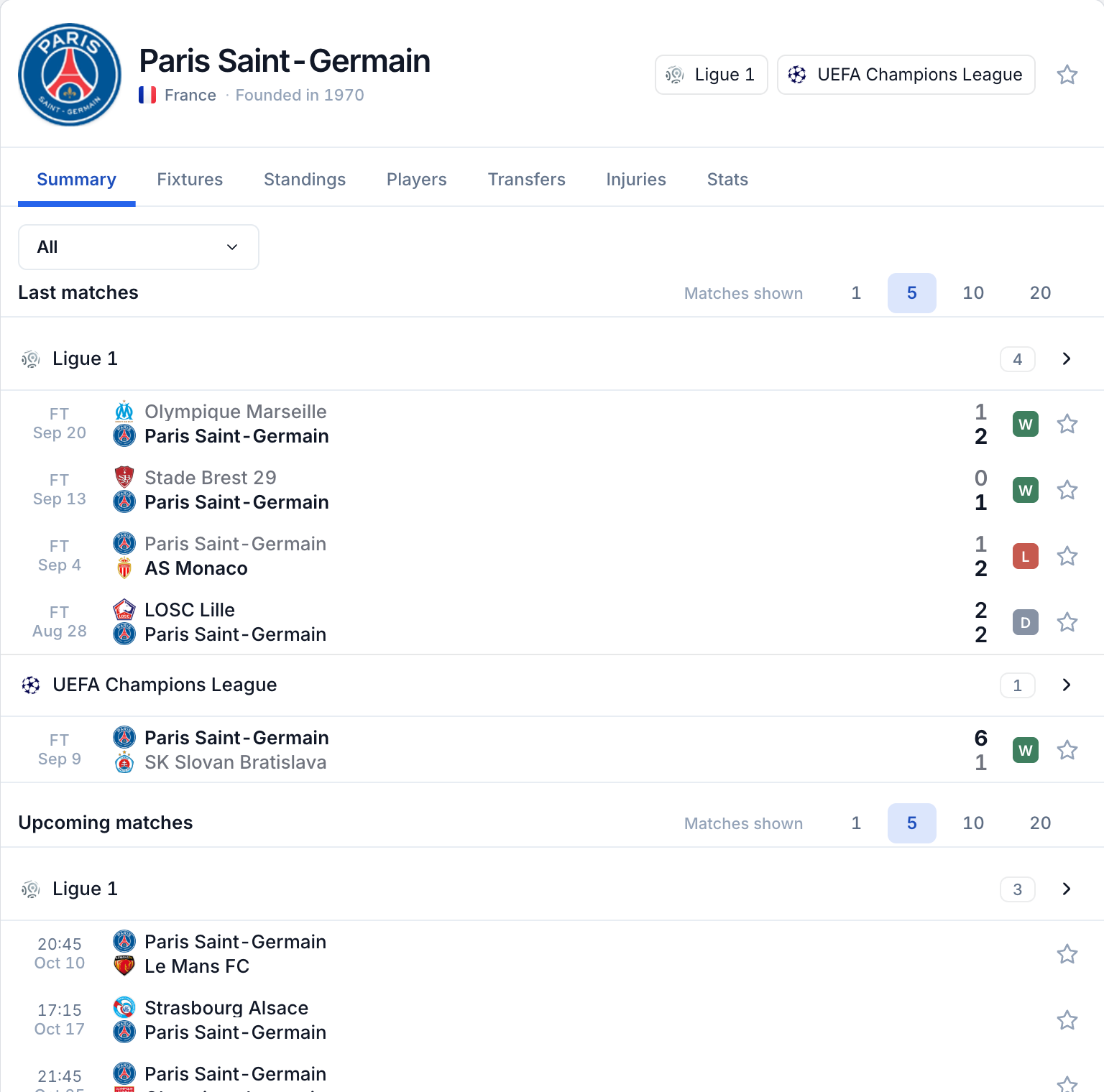Click the France flag icon
Viewport: 1104px width, 1092px height.
coord(147,95)
